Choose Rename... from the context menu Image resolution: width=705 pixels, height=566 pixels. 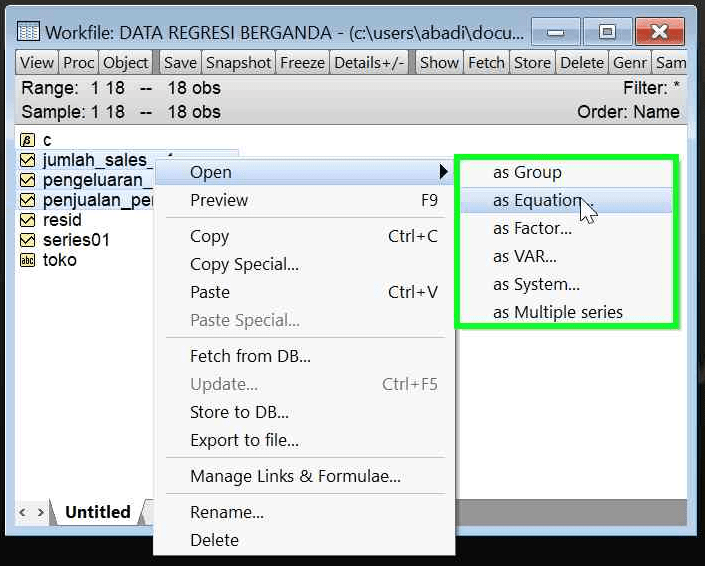(226, 512)
